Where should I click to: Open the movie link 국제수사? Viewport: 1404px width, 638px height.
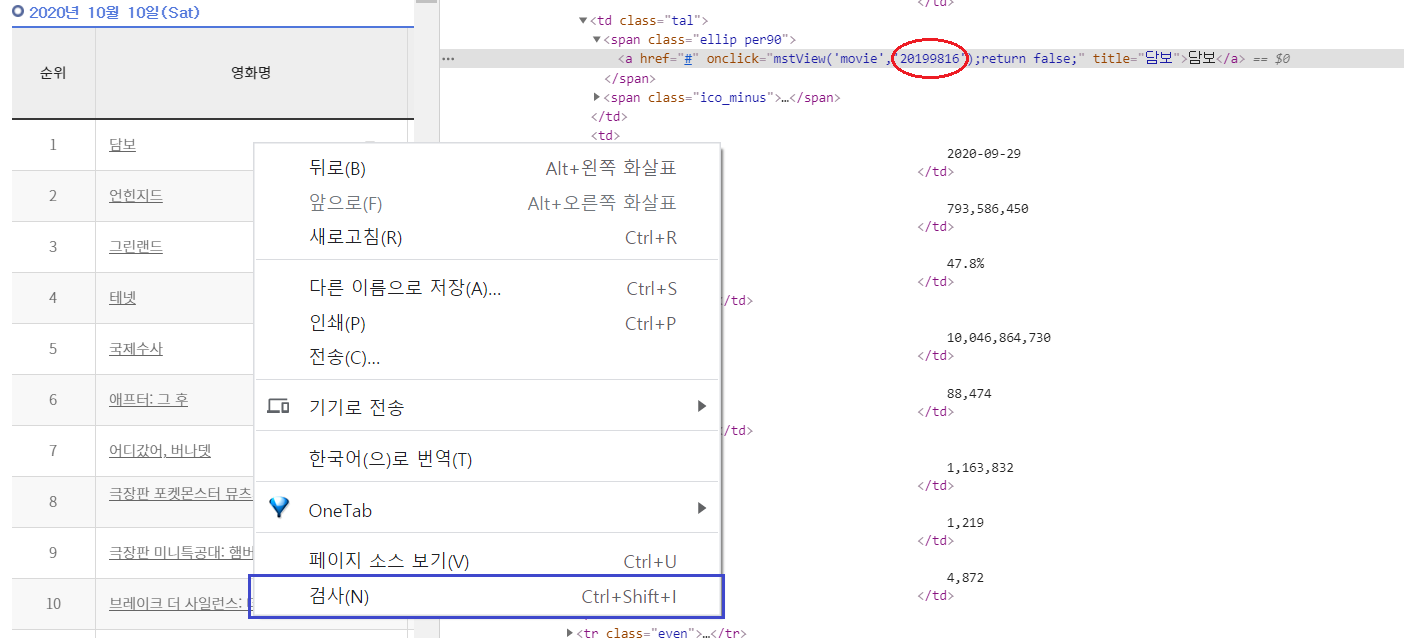pyautogui.click(x=136, y=349)
